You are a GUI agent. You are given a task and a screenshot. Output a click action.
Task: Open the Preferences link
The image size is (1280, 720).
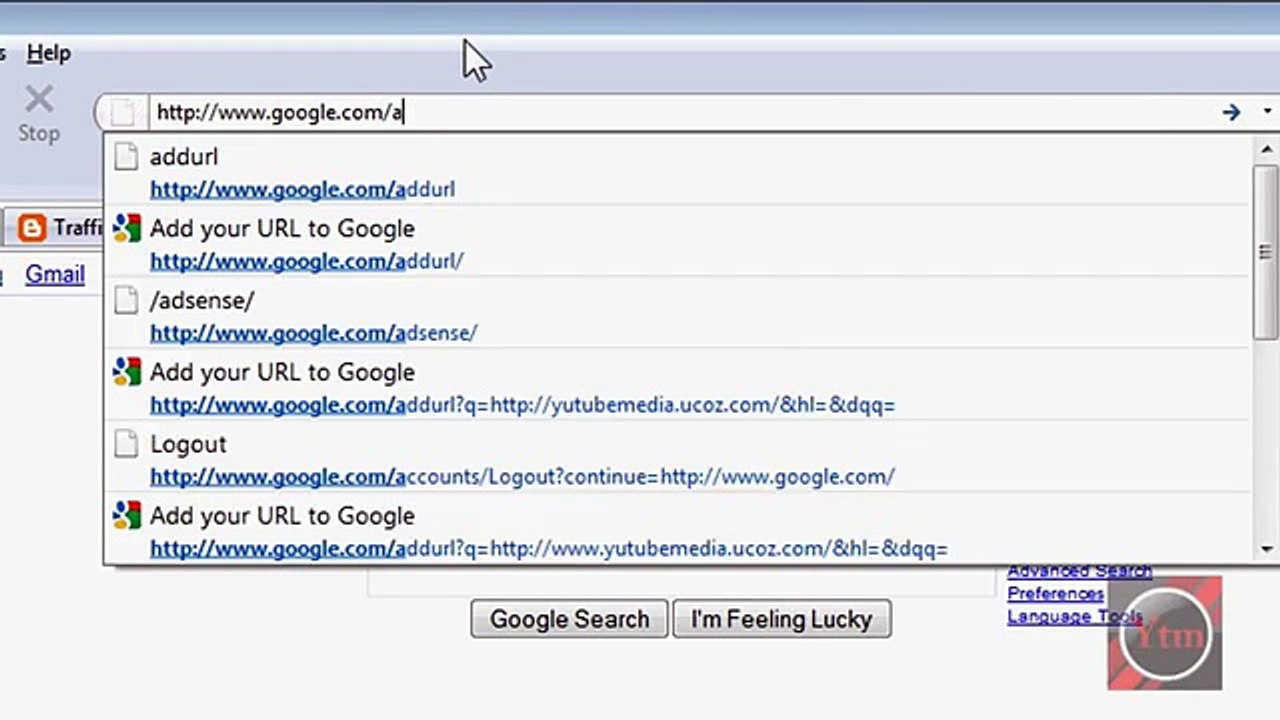[x=1055, y=593]
